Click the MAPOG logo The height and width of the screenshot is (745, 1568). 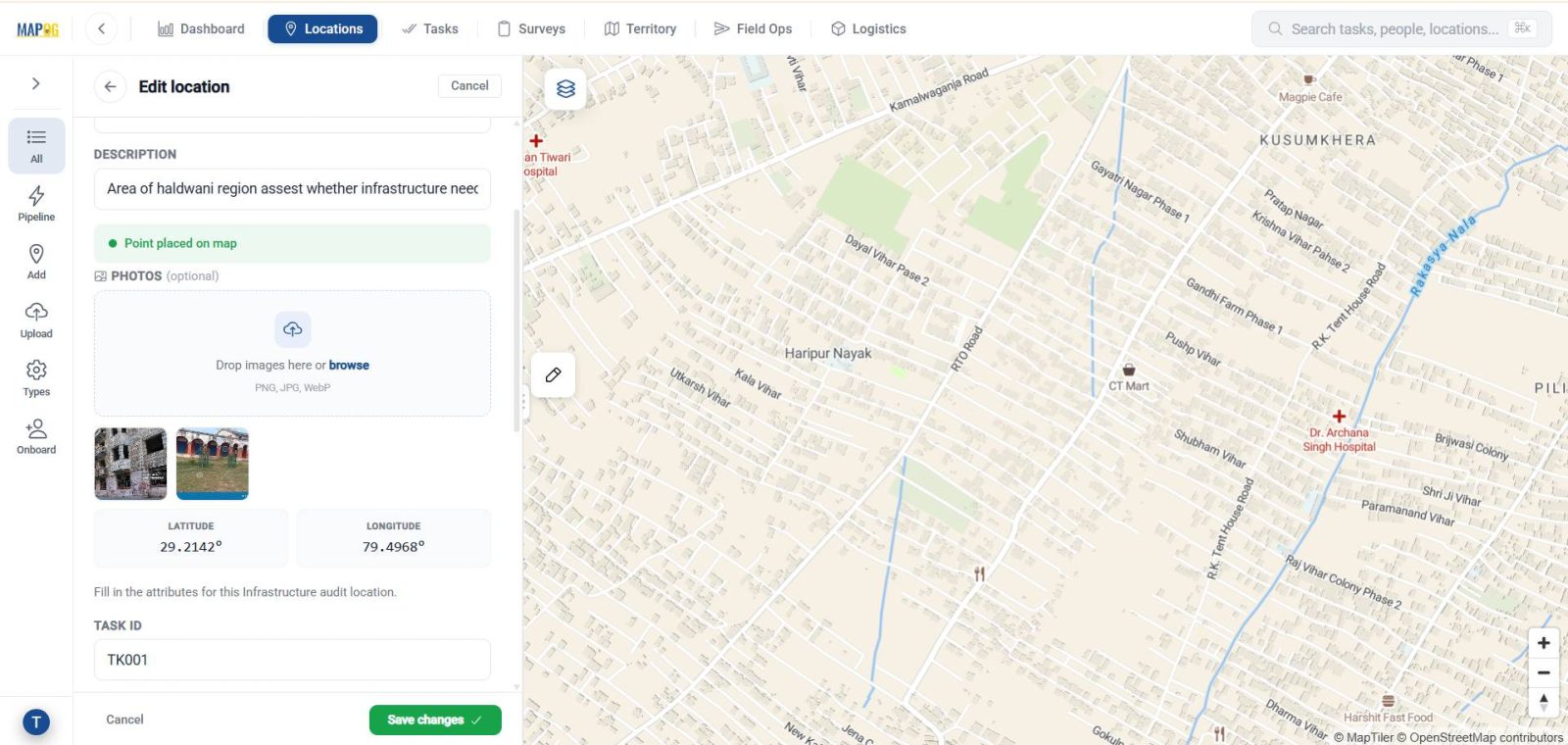coord(37,29)
